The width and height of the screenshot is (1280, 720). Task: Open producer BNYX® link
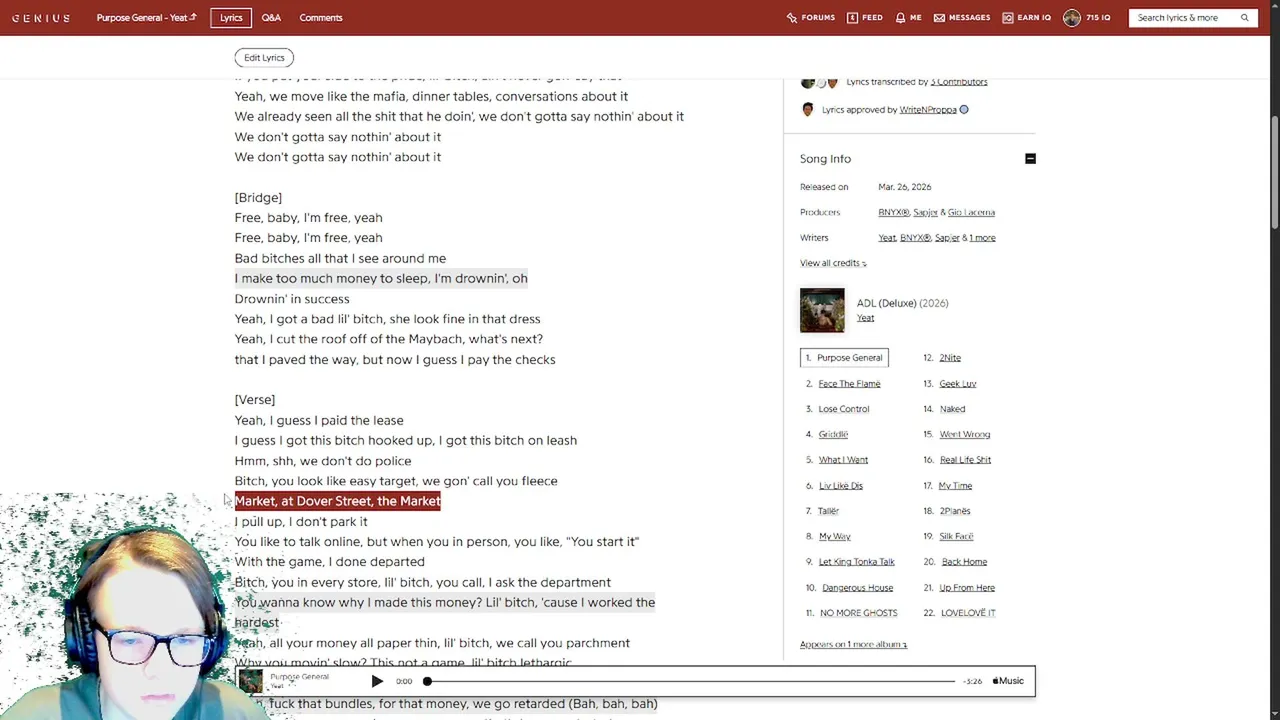tap(894, 212)
